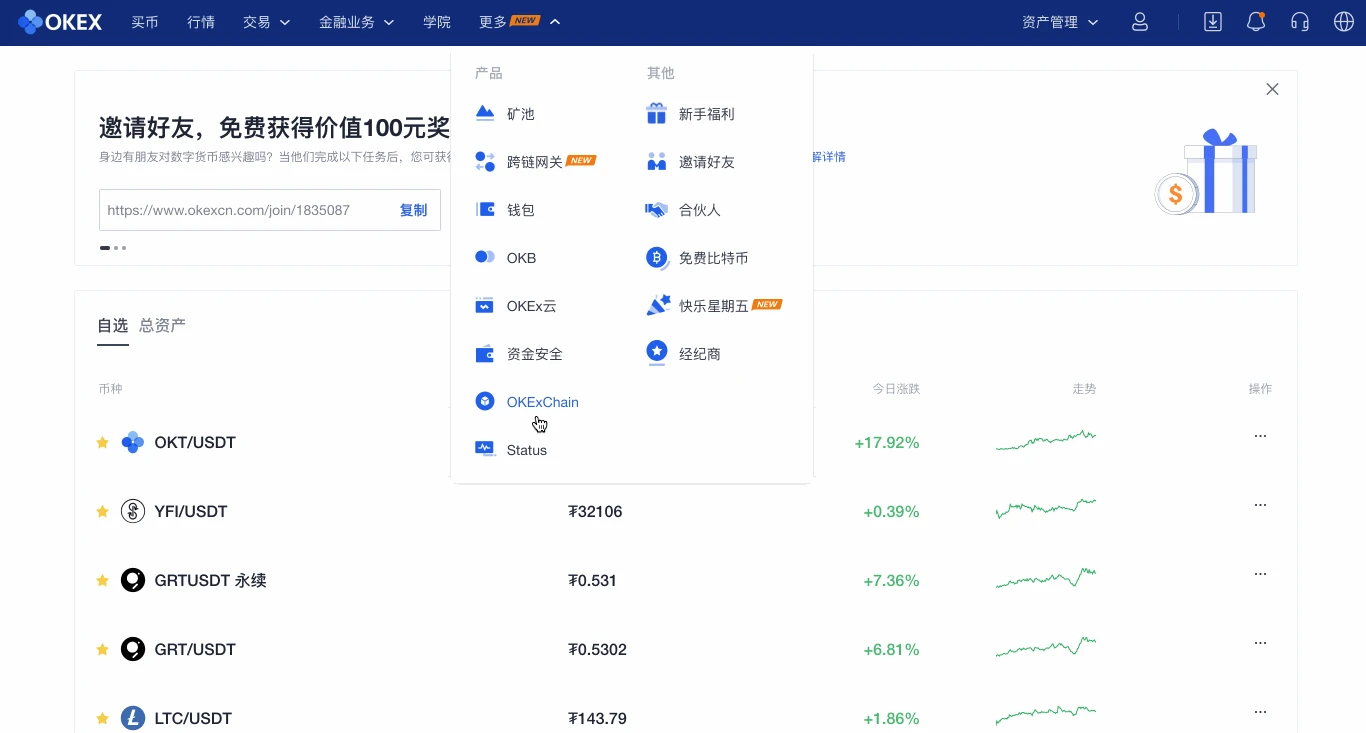Expand the 交易 dropdown menu

(x=266, y=22)
